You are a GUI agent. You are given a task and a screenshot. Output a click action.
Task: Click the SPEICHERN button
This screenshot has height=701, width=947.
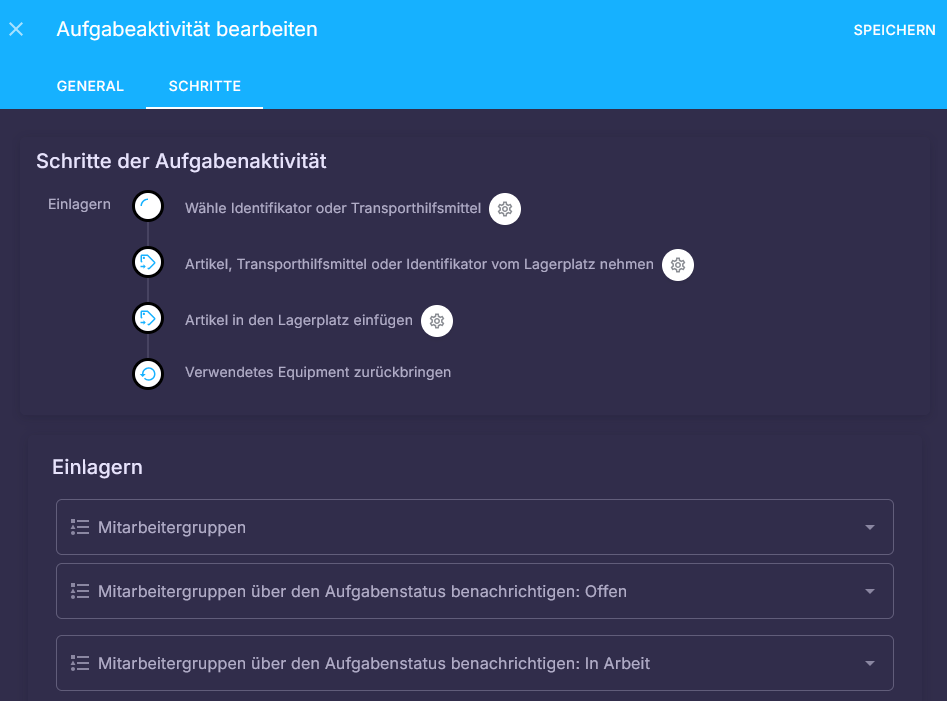click(x=894, y=29)
